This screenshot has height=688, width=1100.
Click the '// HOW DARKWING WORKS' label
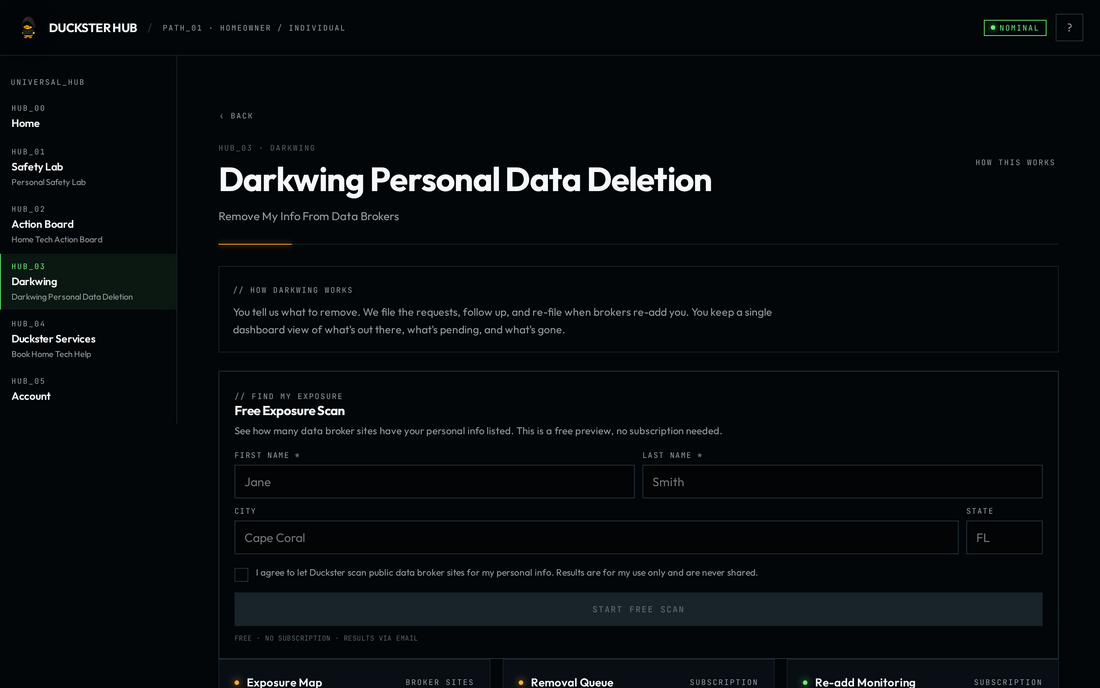pos(293,290)
